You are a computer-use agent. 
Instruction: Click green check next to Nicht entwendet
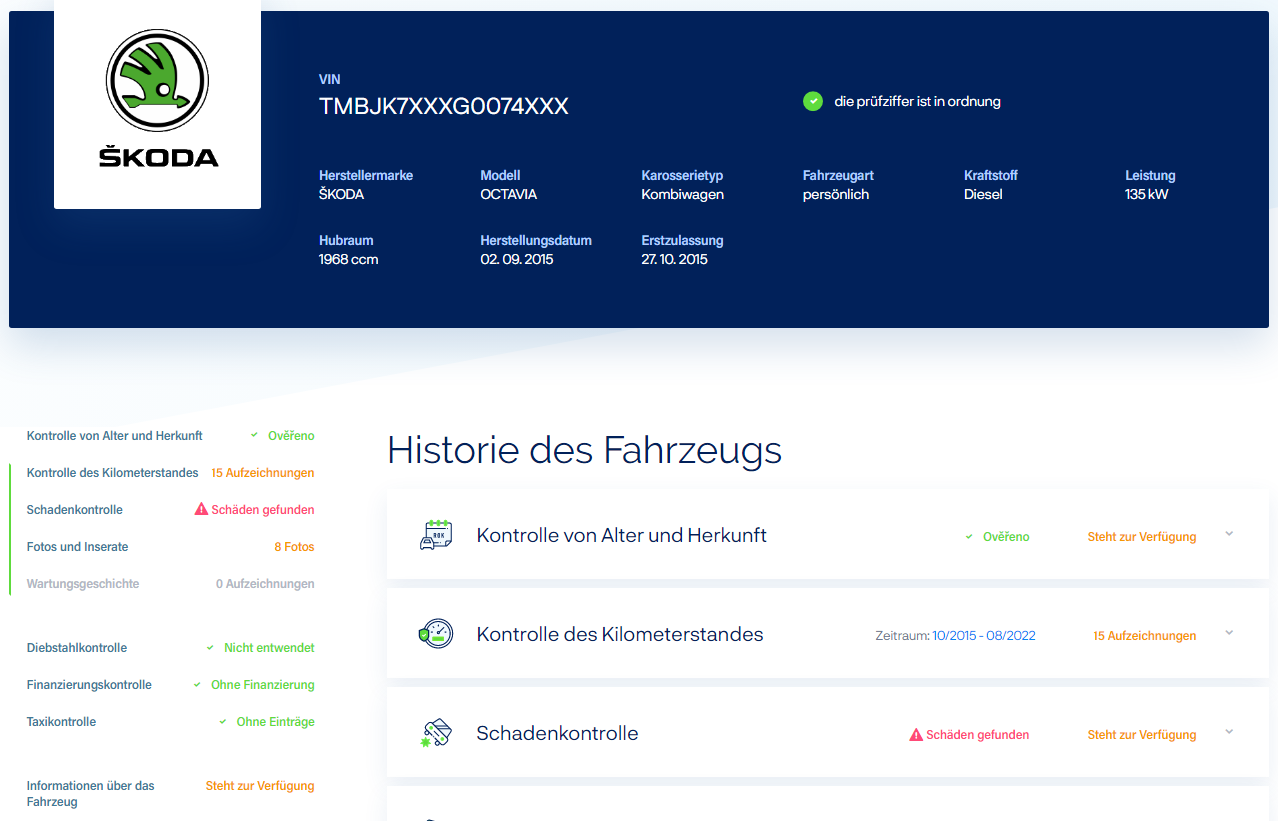click(210, 648)
